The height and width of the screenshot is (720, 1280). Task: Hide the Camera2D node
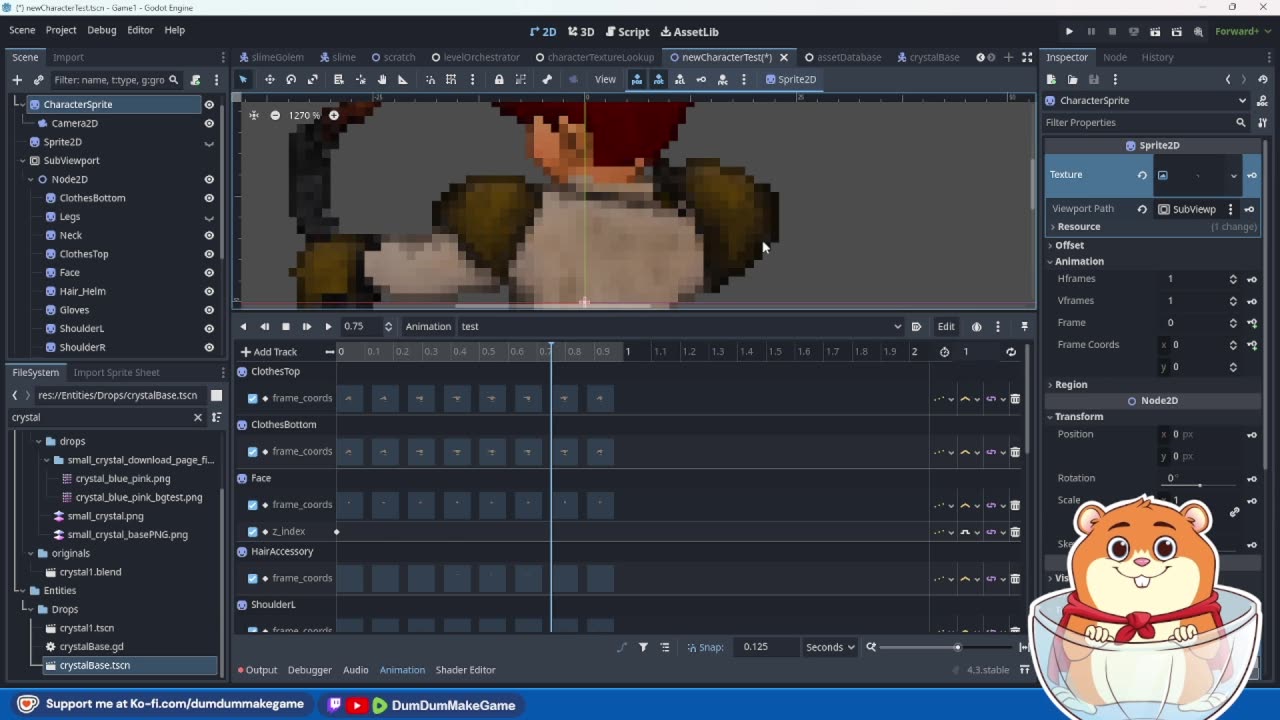(209, 123)
